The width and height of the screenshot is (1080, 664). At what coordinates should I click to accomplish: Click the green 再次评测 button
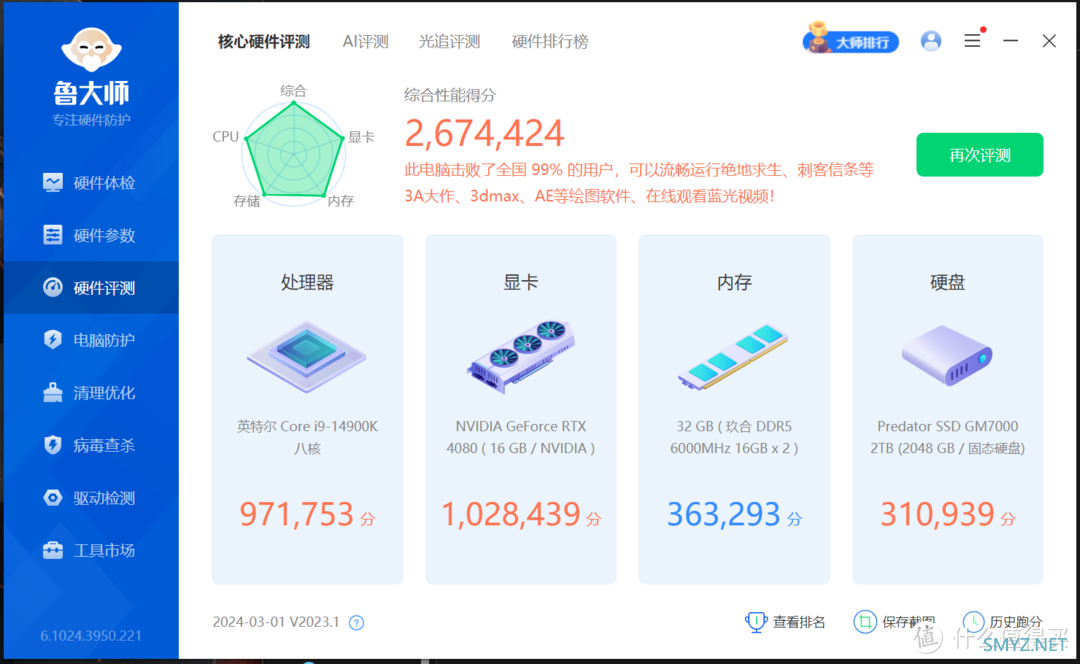[979, 155]
